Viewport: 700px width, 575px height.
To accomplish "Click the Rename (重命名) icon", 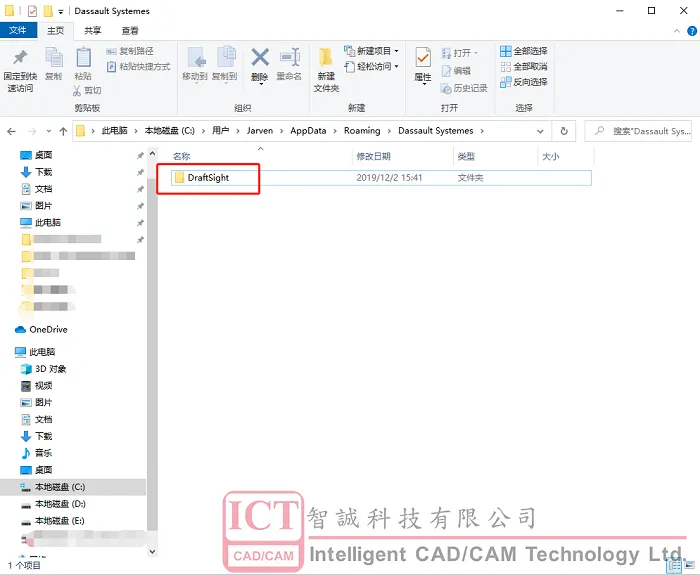I will [289, 58].
